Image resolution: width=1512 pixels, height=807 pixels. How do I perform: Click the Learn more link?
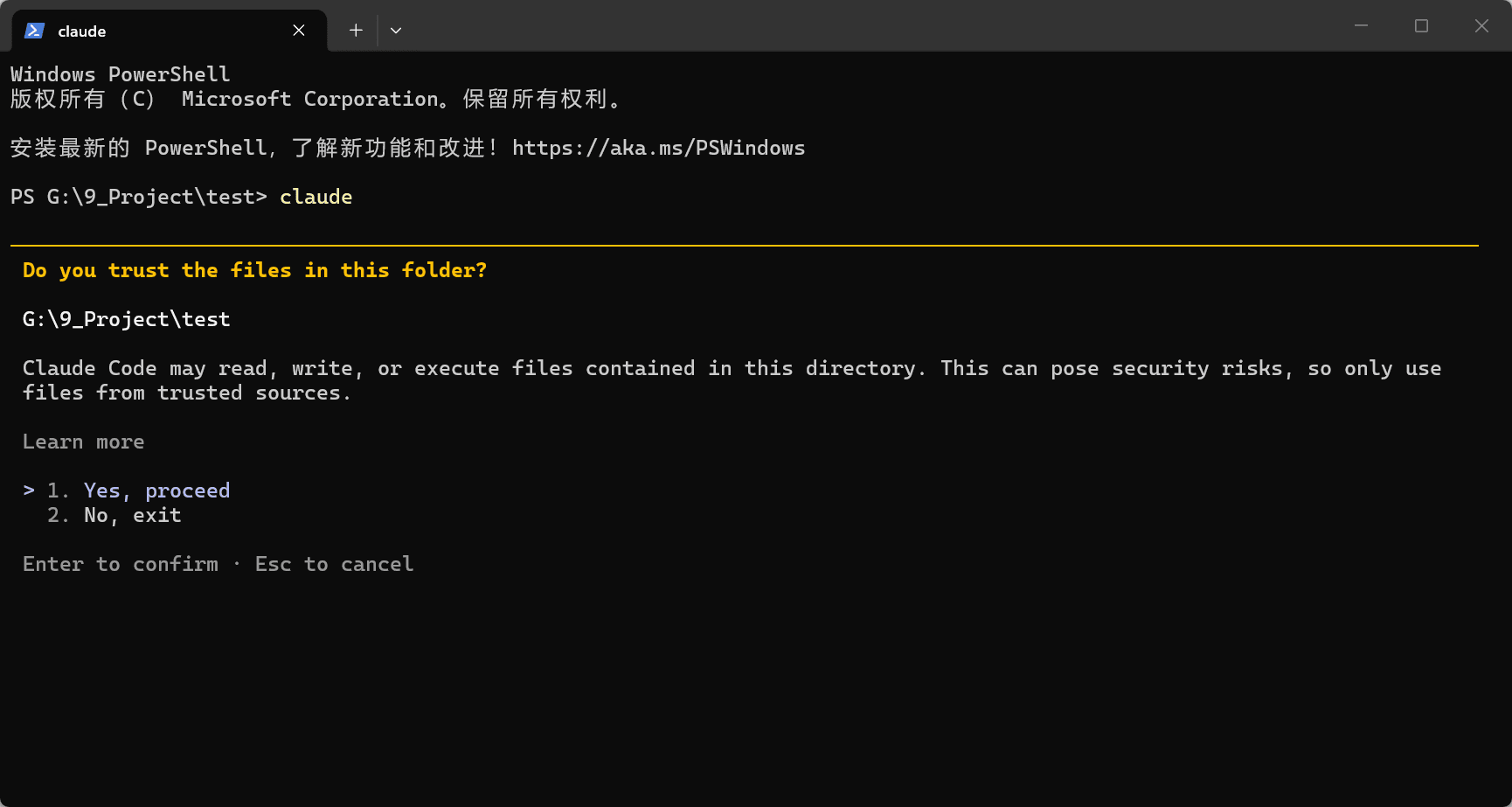[x=83, y=442]
